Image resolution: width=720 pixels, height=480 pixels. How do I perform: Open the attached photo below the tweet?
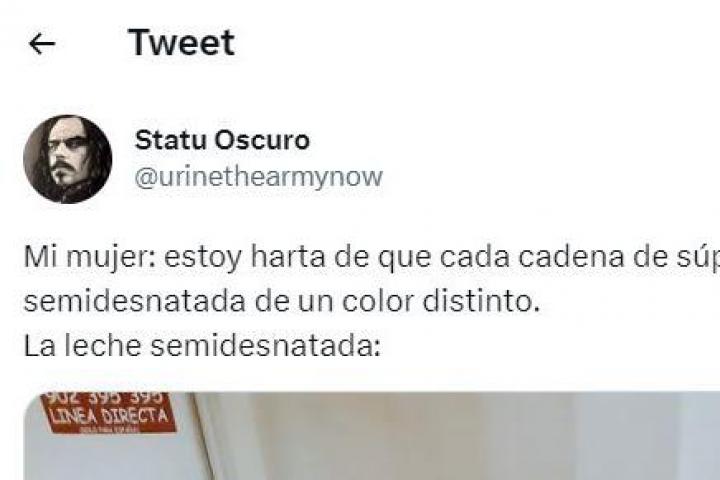coord(371,436)
